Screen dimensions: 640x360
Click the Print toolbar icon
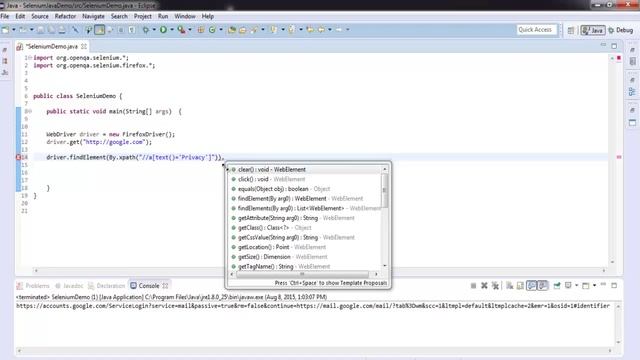coord(62,30)
